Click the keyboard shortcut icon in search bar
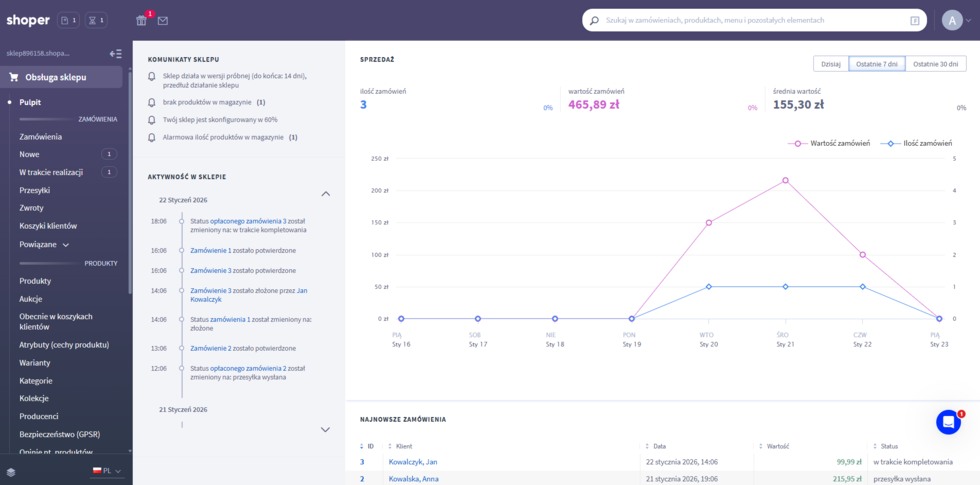Image resolution: width=980 pixels, height=485 pixels. [x=914, y=20]
